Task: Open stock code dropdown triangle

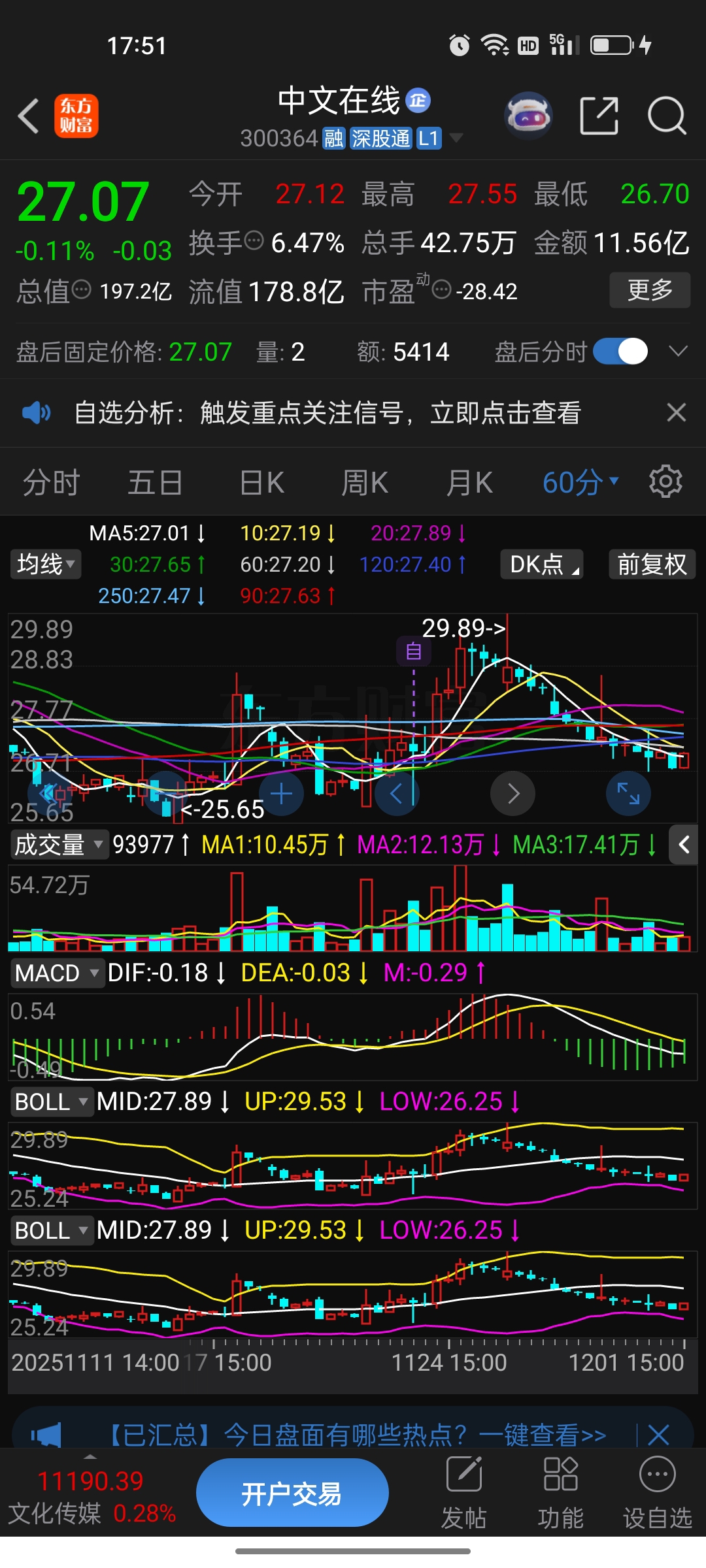Action: (x=456, y=138)
